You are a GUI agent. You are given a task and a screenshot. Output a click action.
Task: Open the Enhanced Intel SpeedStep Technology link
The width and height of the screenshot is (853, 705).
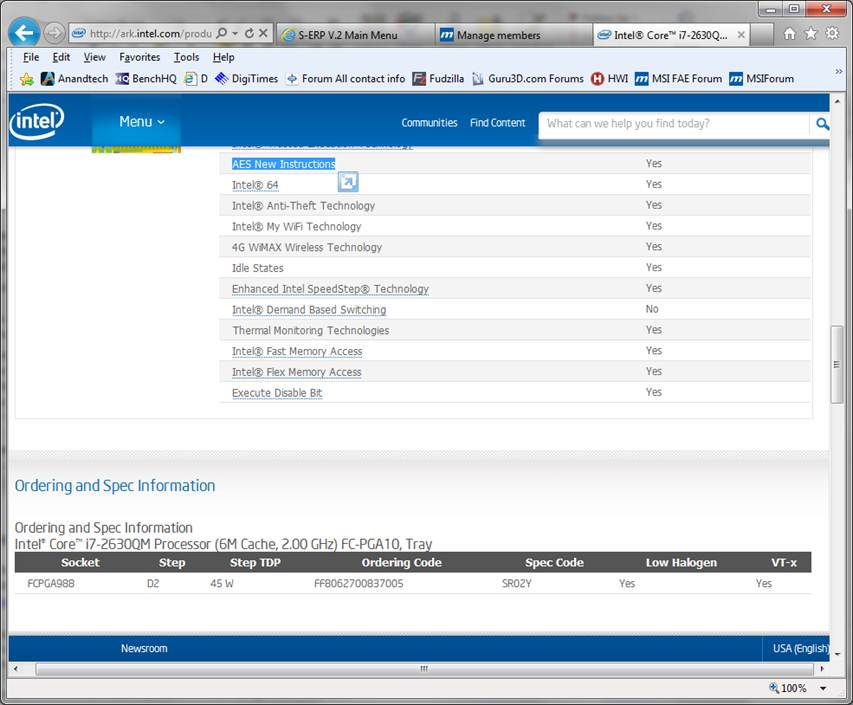pyautogui.click(x=330, y=289)
